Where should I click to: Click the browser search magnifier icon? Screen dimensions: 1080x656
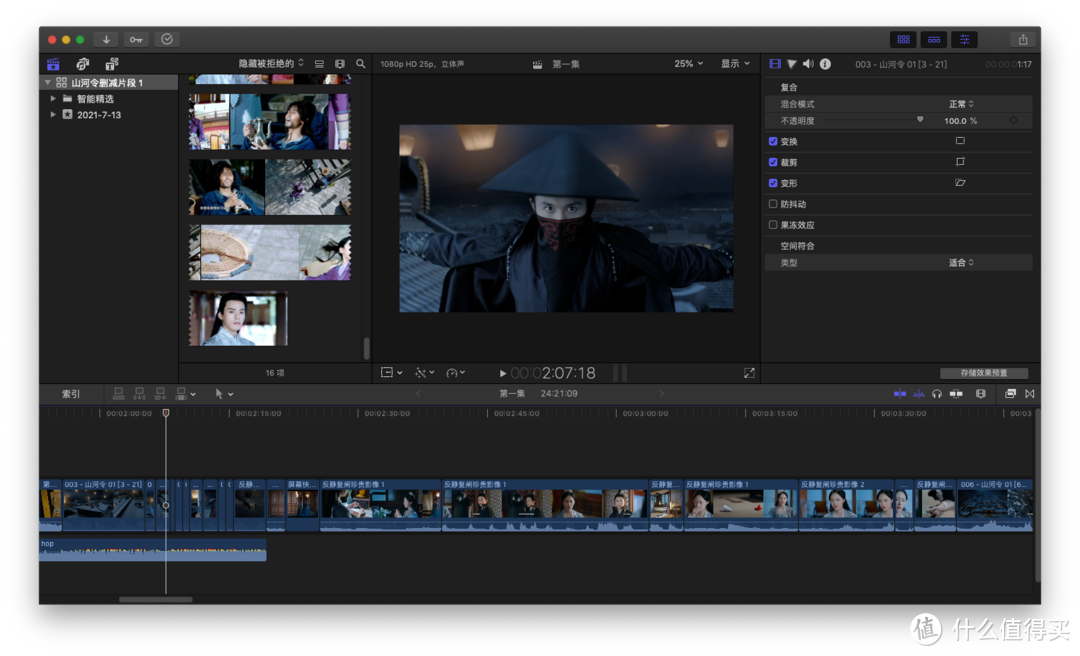click(360, 63)
